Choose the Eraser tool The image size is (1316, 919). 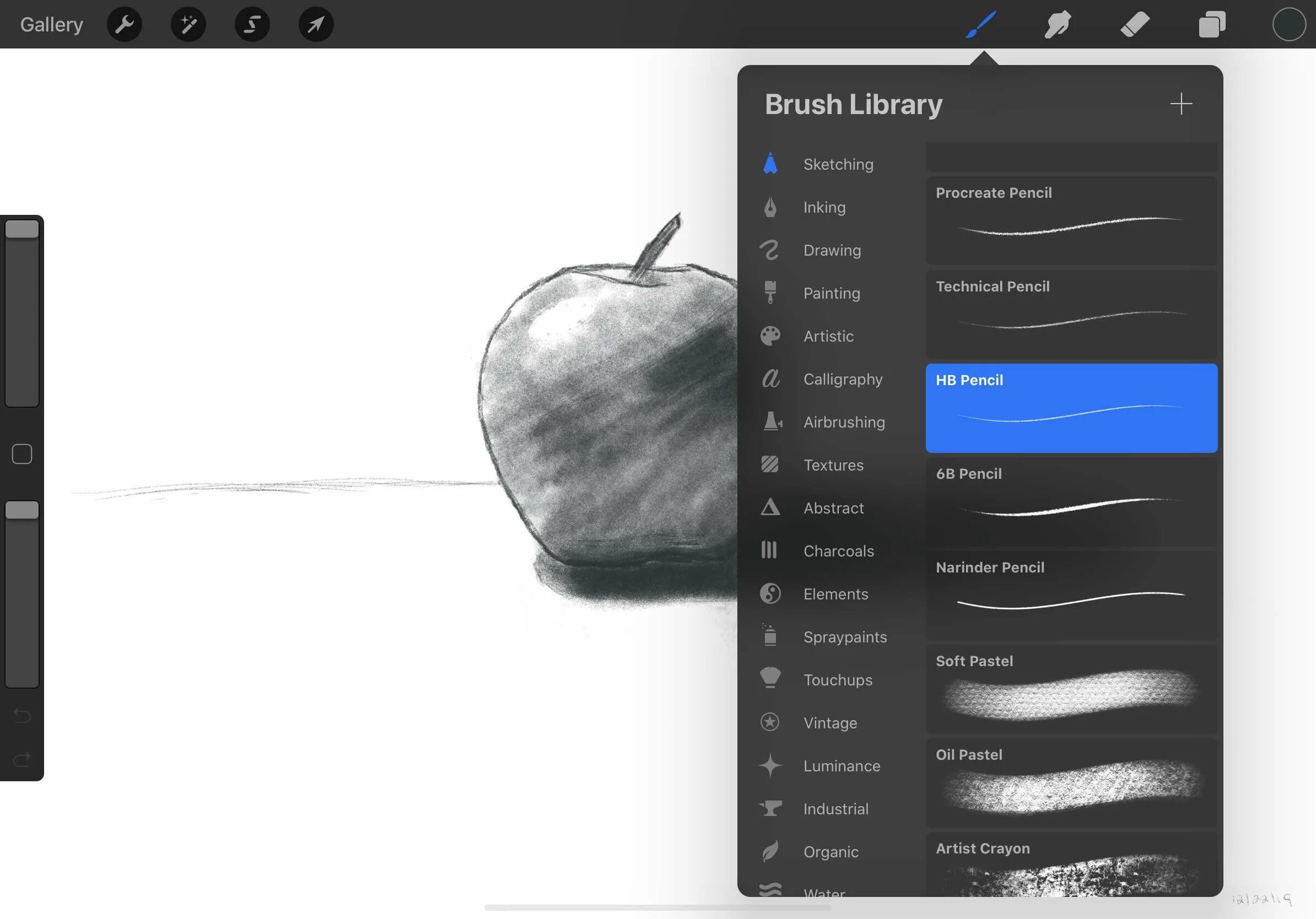[1135, 24]
